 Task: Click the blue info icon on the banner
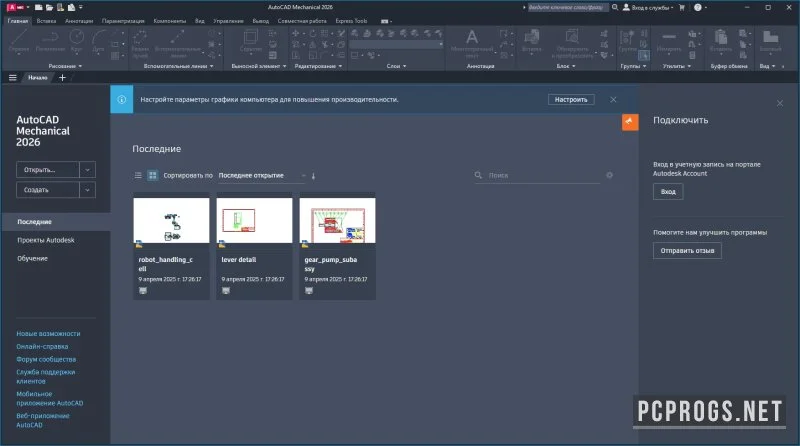[121, 100]
